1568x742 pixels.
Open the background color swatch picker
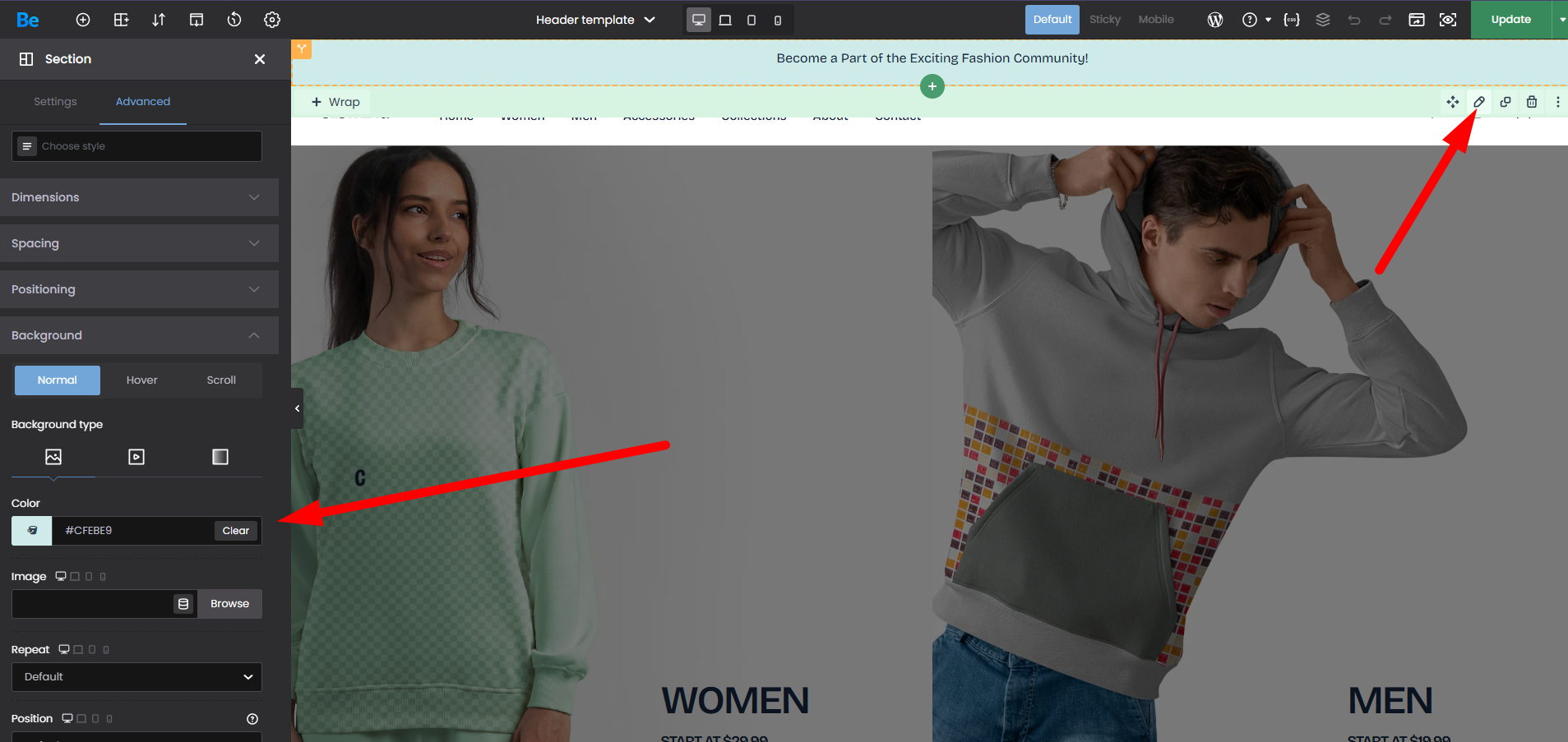point(32,531)
